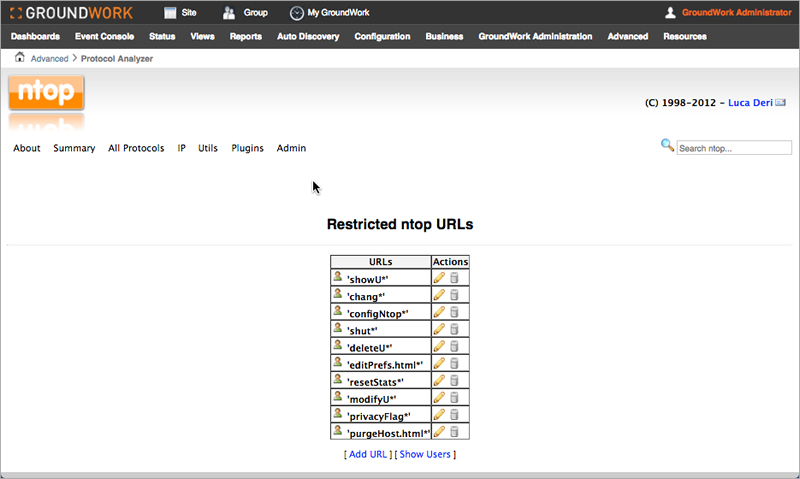Click the Actions column header
This screenshot has height=479, width=800.
(451, 262)
